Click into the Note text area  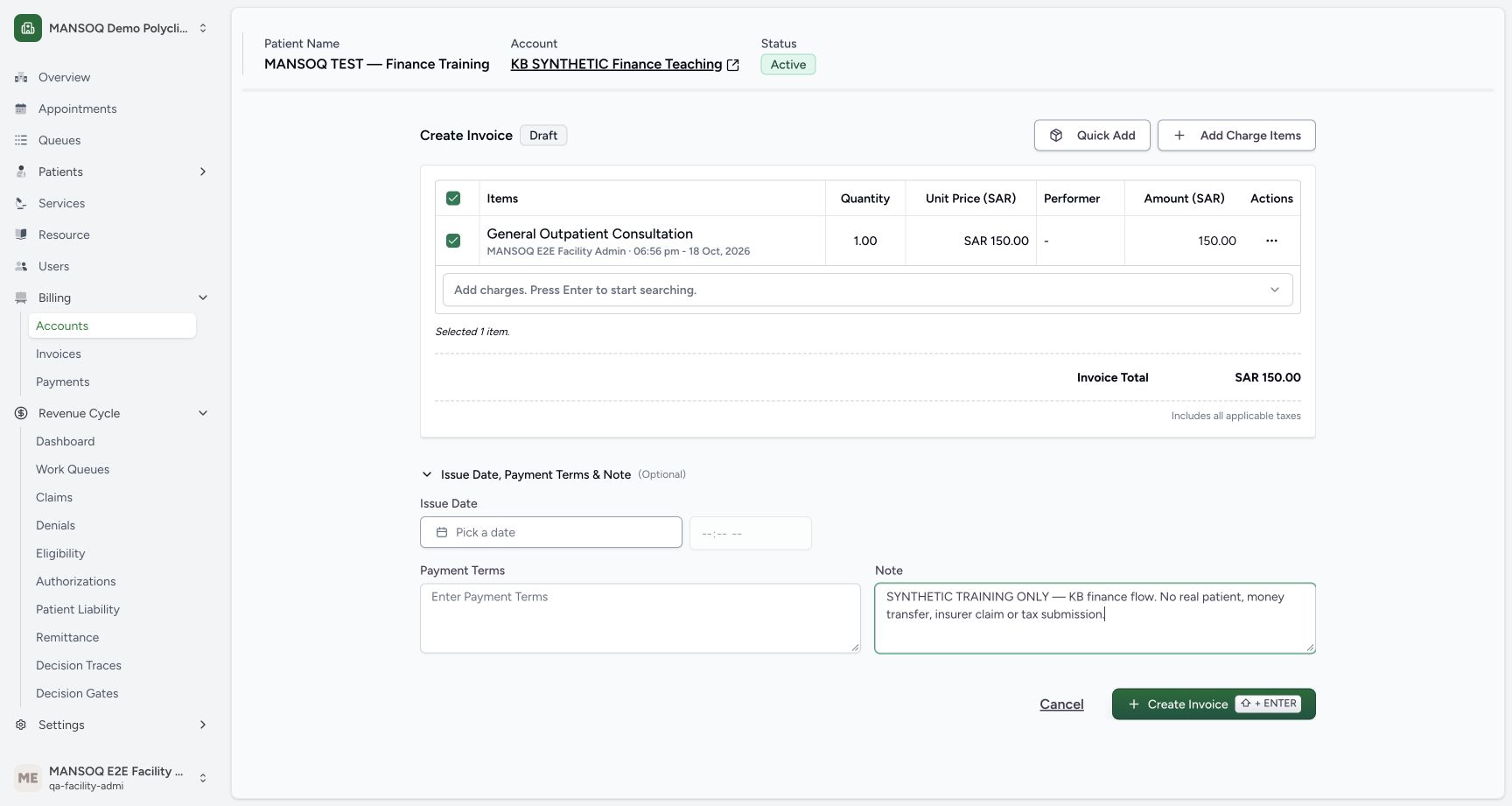(x=1095, y=618)
